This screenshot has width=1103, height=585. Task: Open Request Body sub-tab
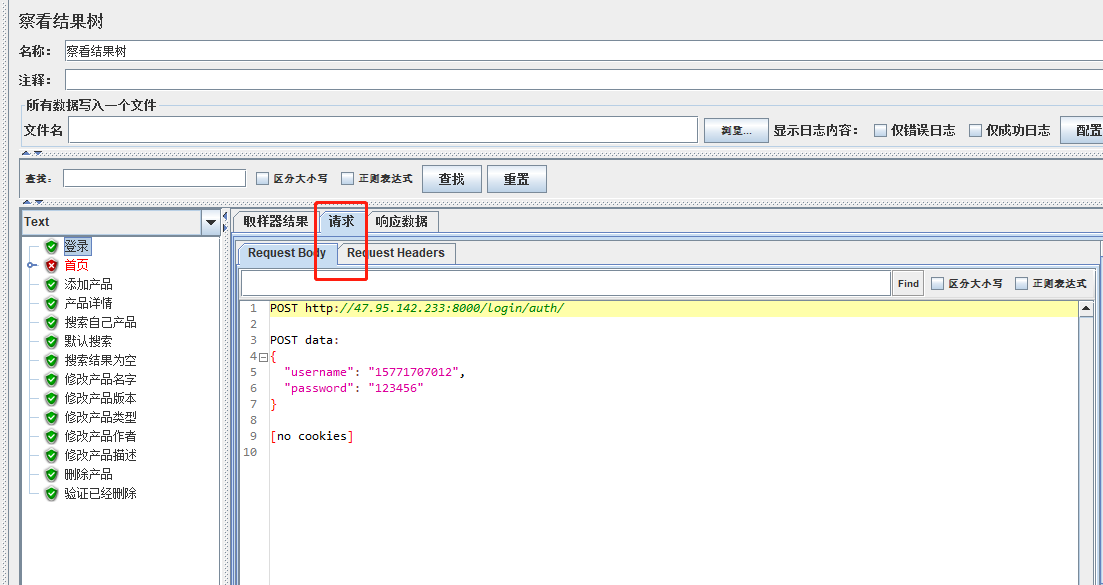(x=287, y=253)
